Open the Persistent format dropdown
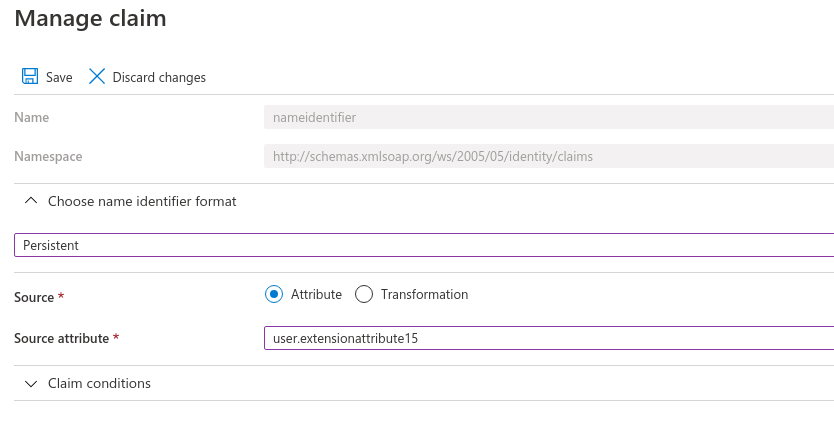 point(424,245)
